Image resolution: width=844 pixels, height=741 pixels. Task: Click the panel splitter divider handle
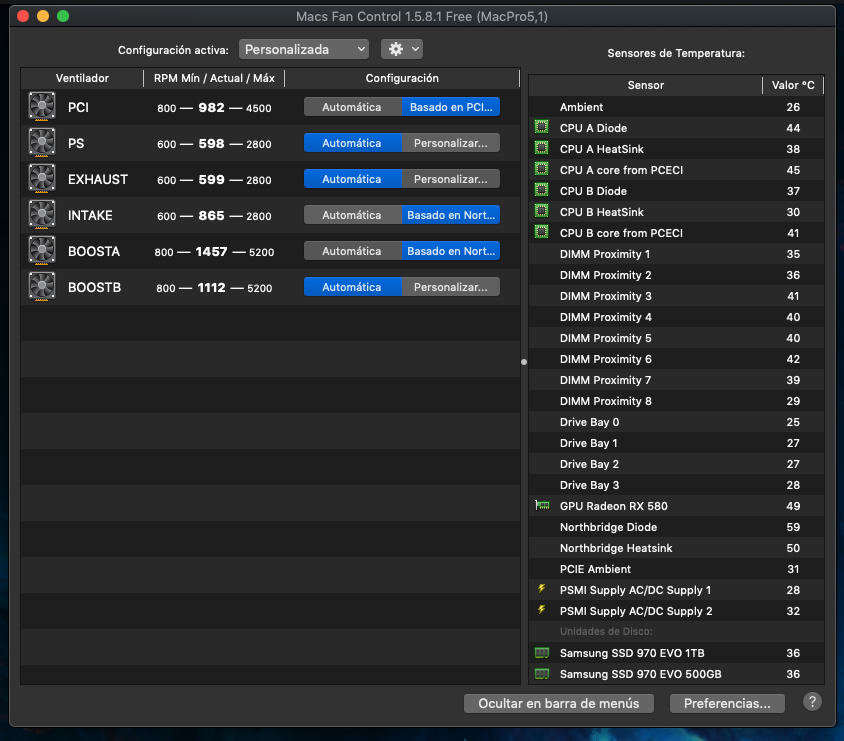pyautogui.click(x=524, y=363)
